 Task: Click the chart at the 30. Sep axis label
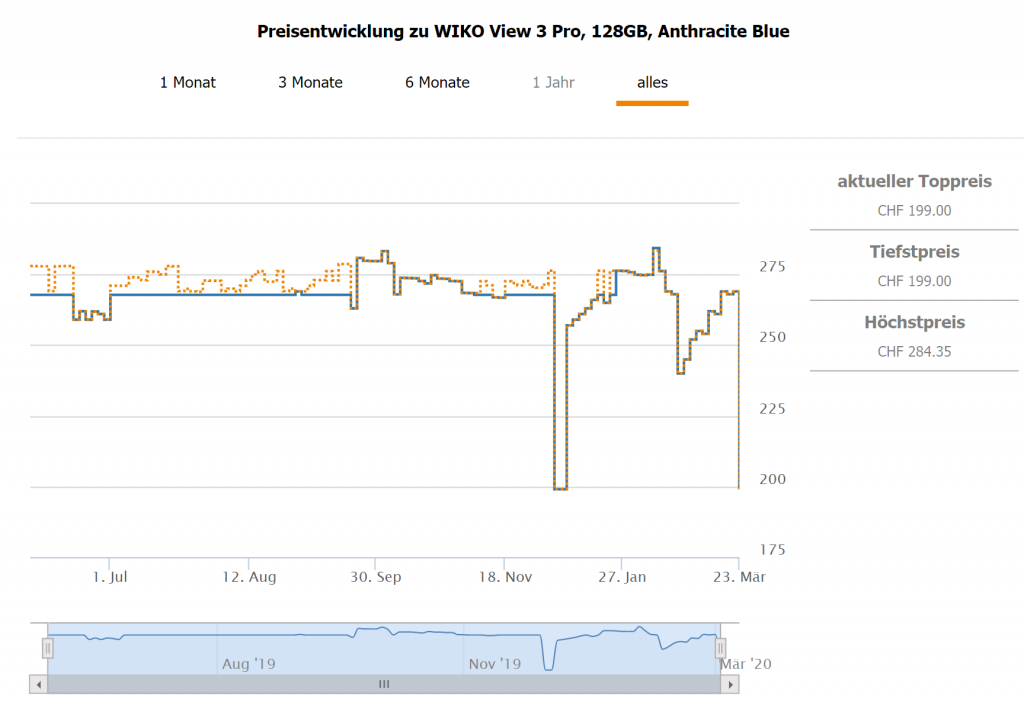(375, 577)
